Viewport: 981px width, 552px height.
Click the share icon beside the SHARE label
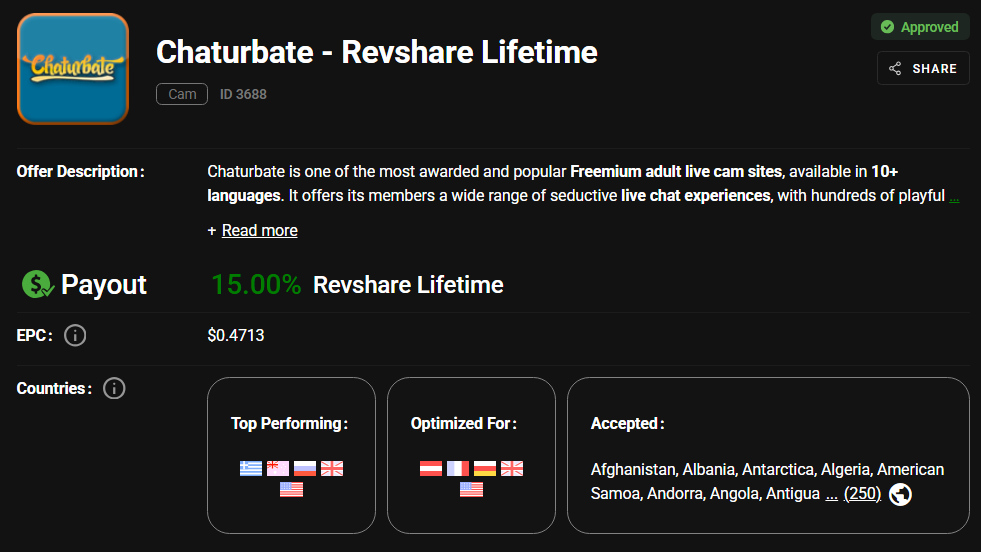tap(895, 68)
